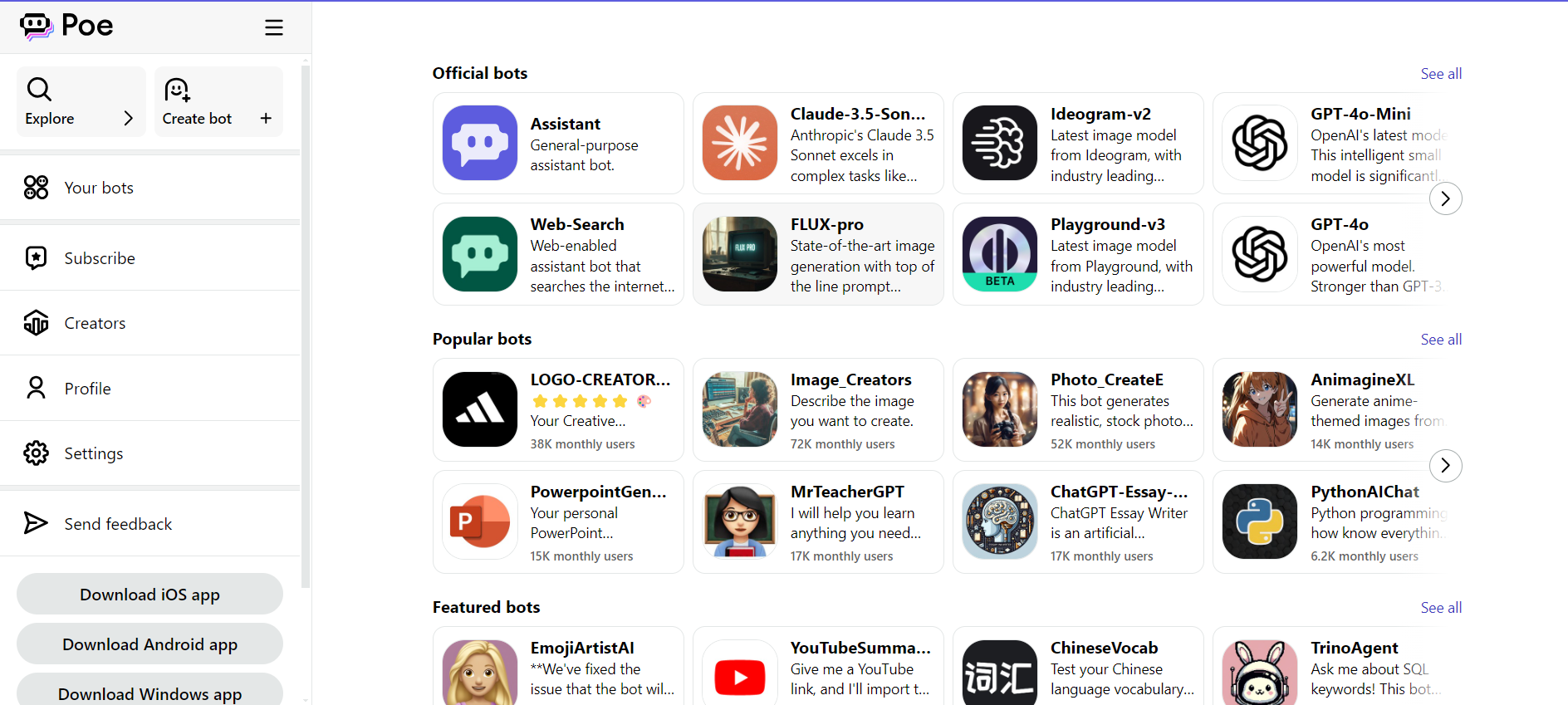
Task: Go to the Creators menu item
Action: (149, 323)
